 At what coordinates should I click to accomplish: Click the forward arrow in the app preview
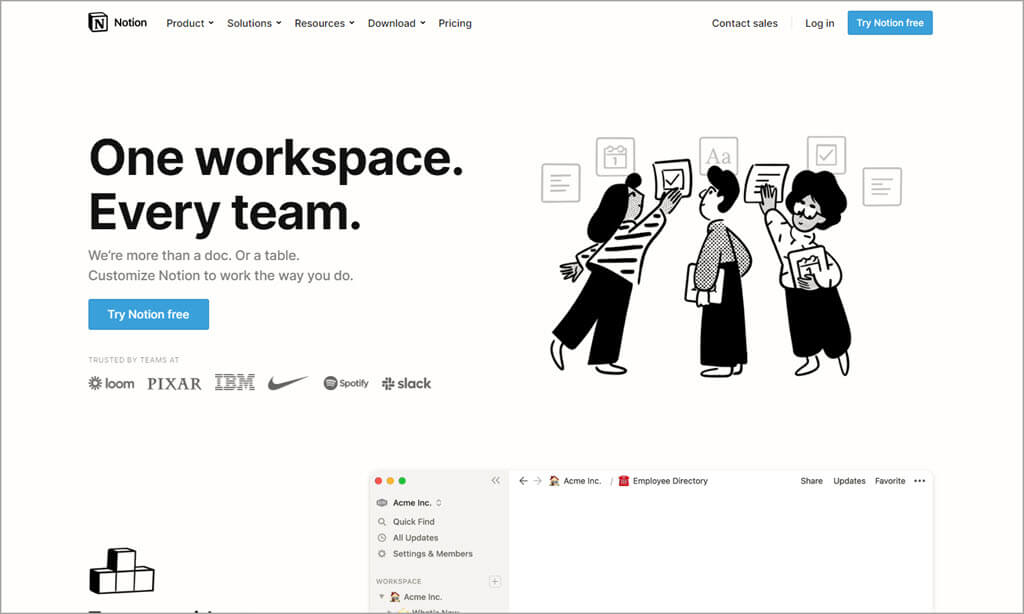pyautogui.click(x=537, y=481)
